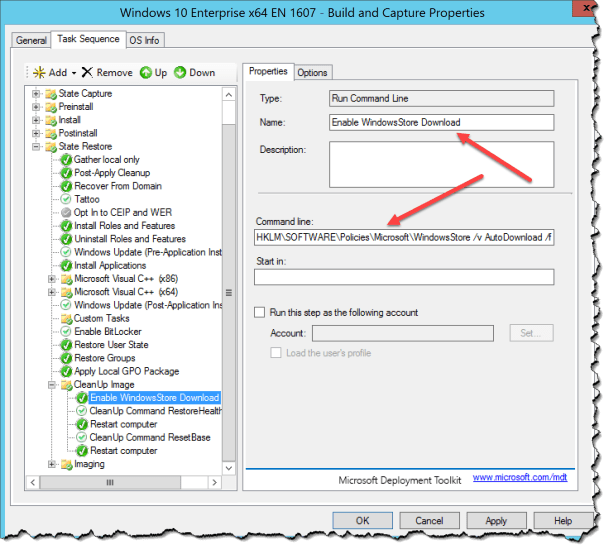Image resolution: width=616 pixels, height=554 pixels.
Task: Open the Options tab
Action: tap(312, 72)
